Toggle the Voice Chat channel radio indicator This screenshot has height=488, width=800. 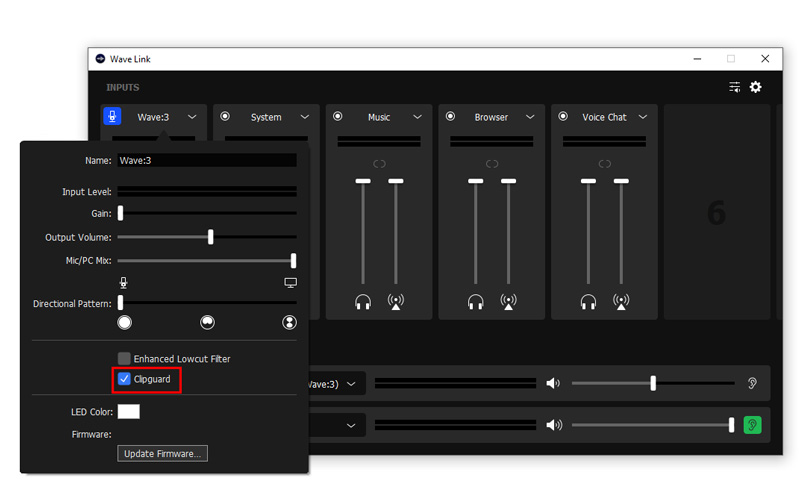click(563, 116)
